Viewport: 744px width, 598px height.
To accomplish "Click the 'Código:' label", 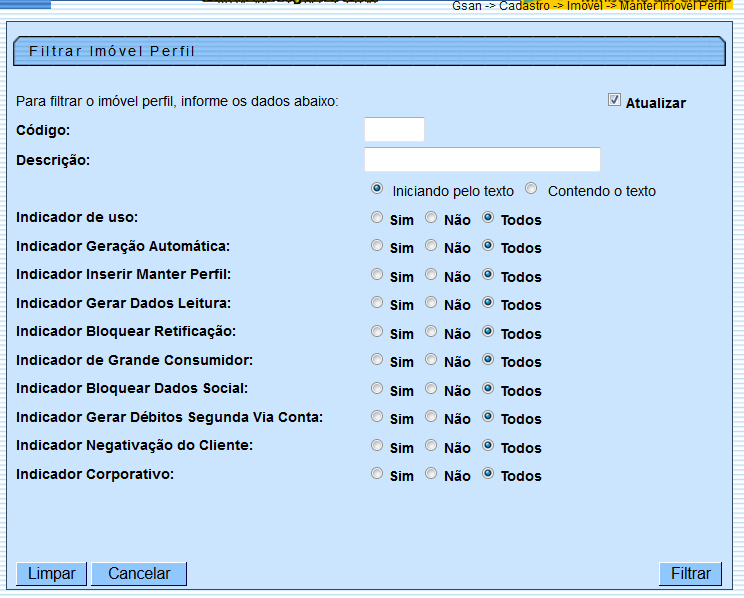I will 43,130.
